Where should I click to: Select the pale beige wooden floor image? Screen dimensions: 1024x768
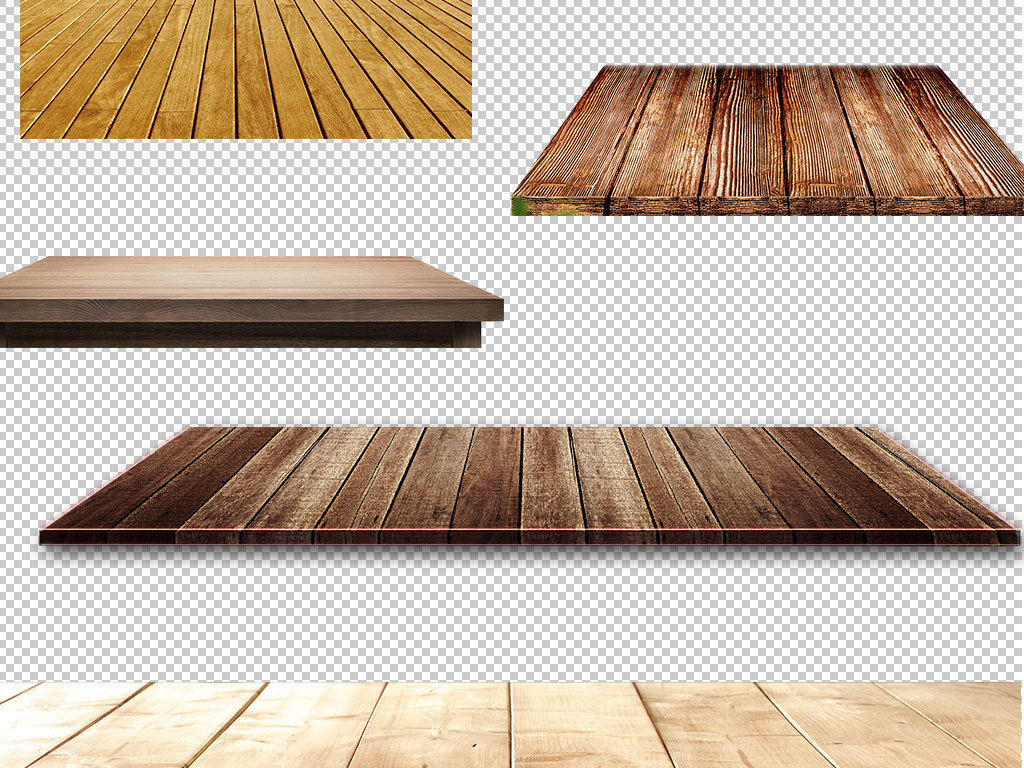click(510, 725)
